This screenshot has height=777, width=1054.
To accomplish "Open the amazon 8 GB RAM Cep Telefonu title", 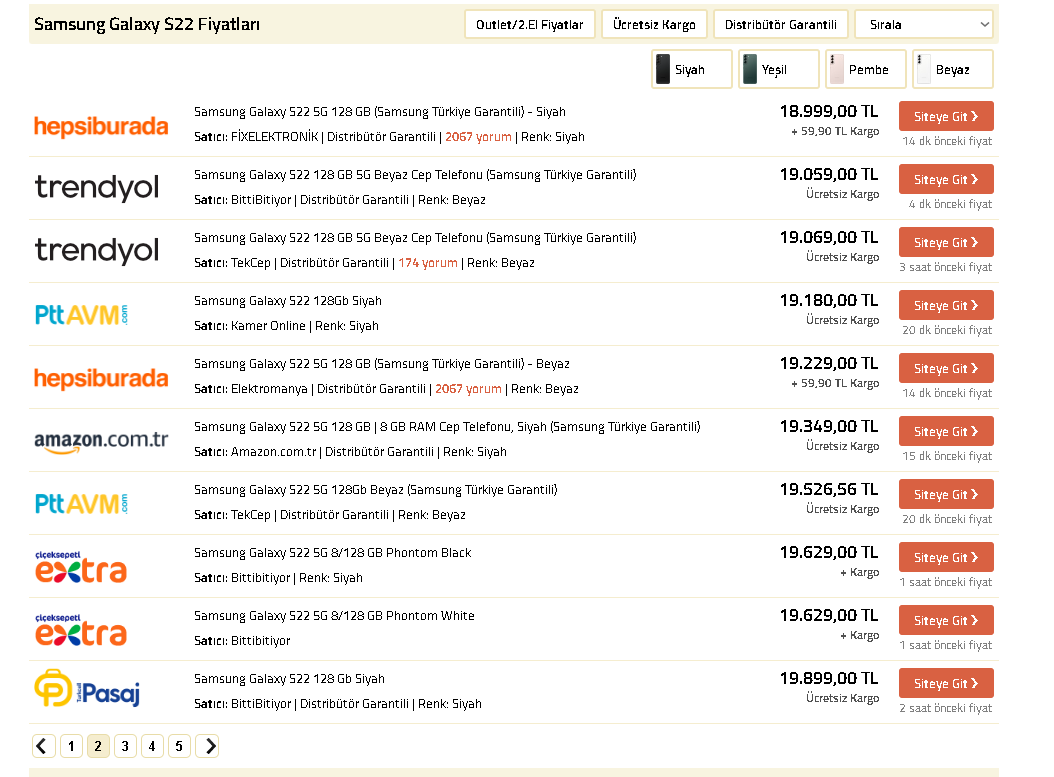I will coord(447,427).
